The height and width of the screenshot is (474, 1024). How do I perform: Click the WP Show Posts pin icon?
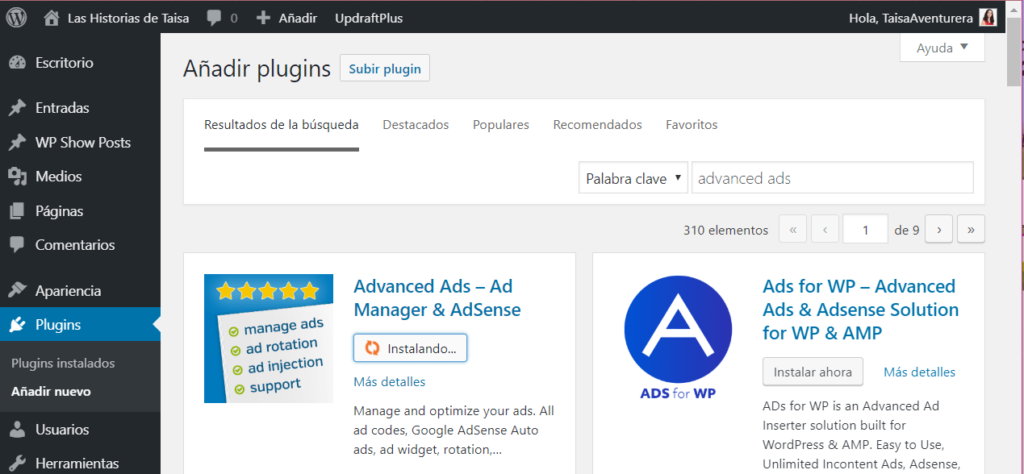(17, 142)
